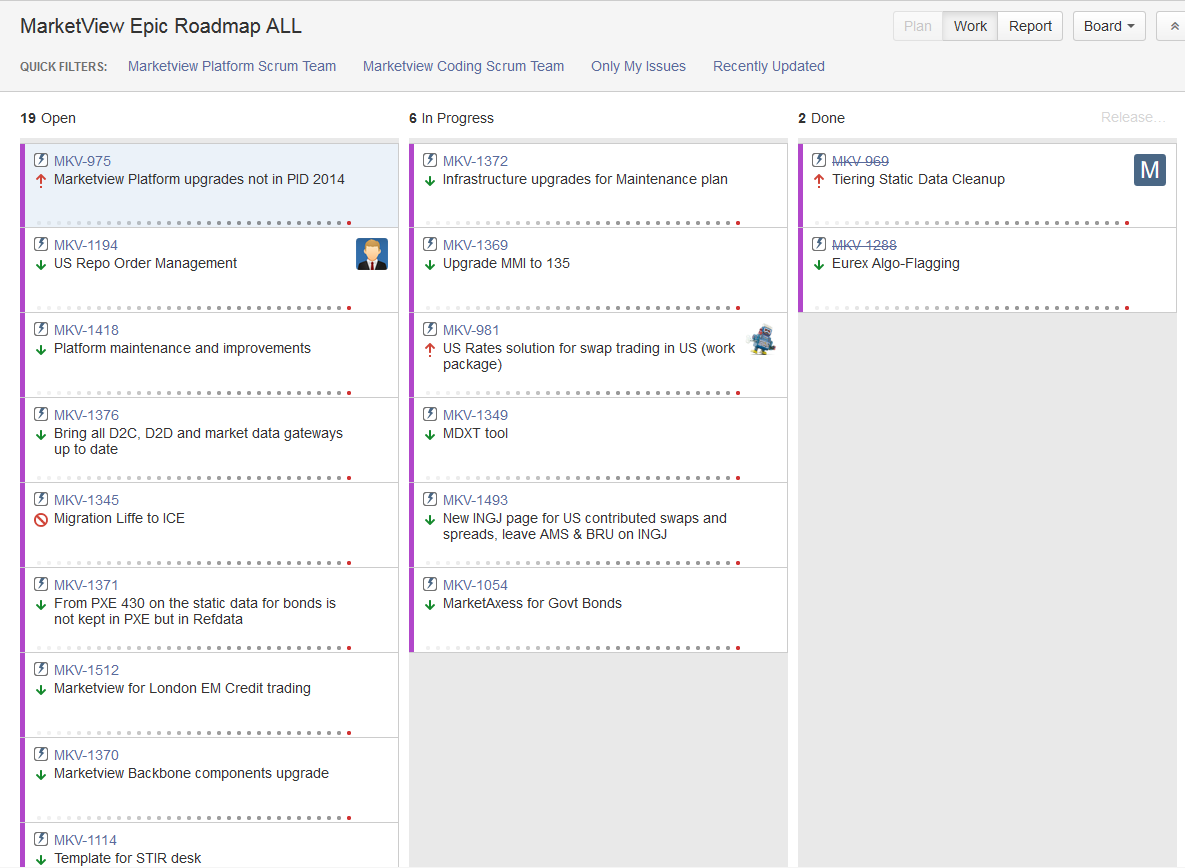Open resolved issue link MKV-1288
This screenshot has width=1185, height=868.
pyautogui.click(x=864, y=245)
